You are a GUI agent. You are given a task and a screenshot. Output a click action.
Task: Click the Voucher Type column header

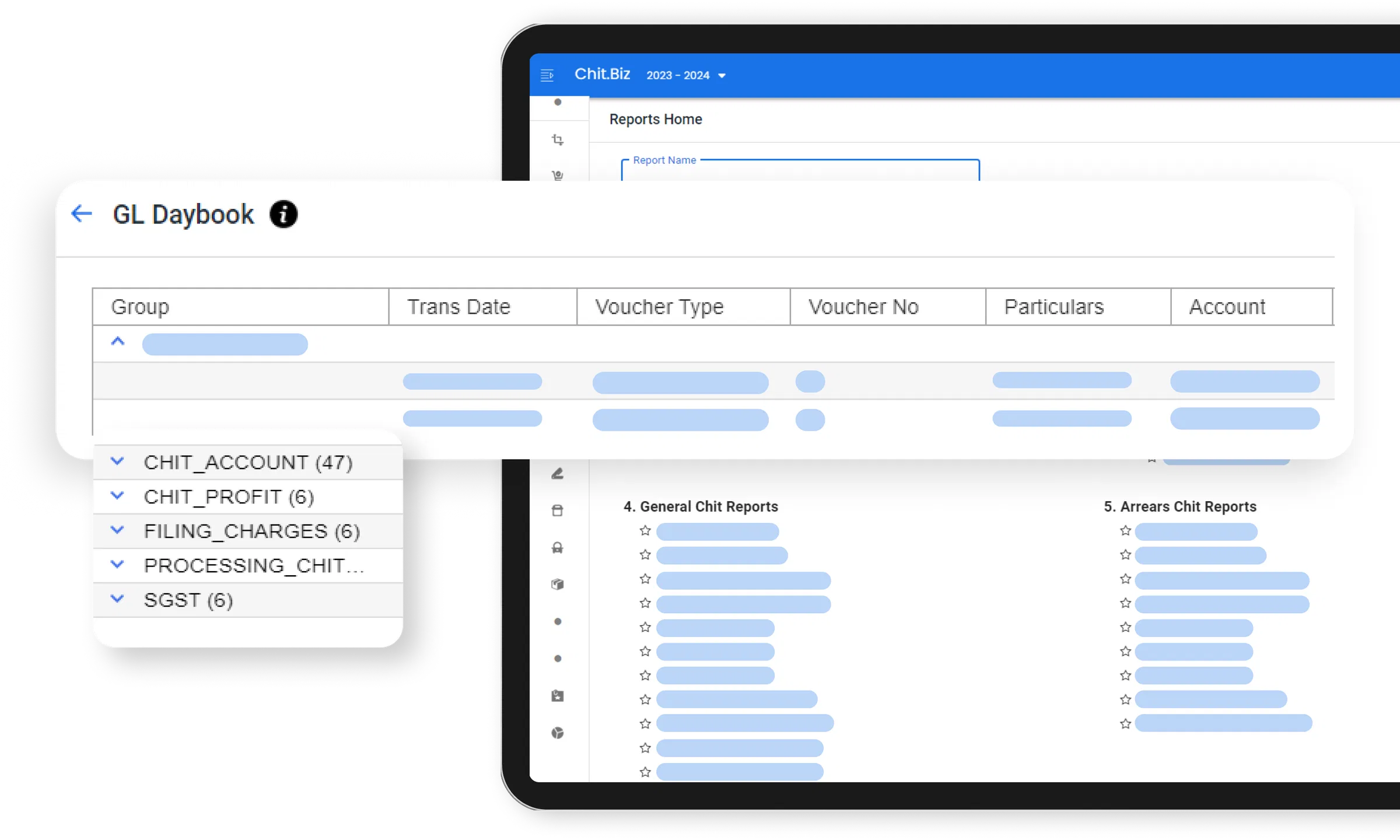point(684,307)
